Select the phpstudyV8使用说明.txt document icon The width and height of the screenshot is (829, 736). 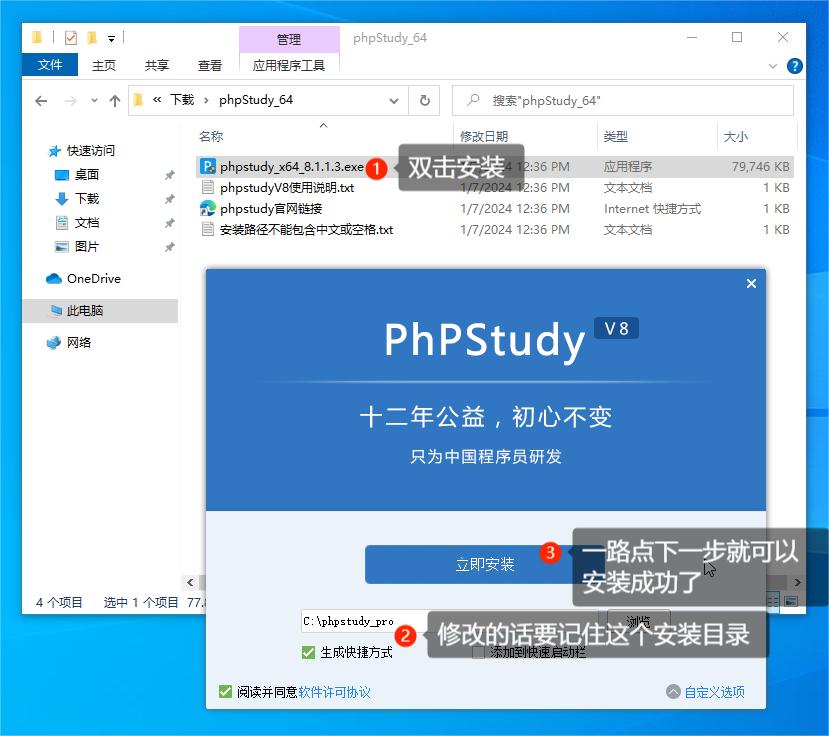pos(208,187)
